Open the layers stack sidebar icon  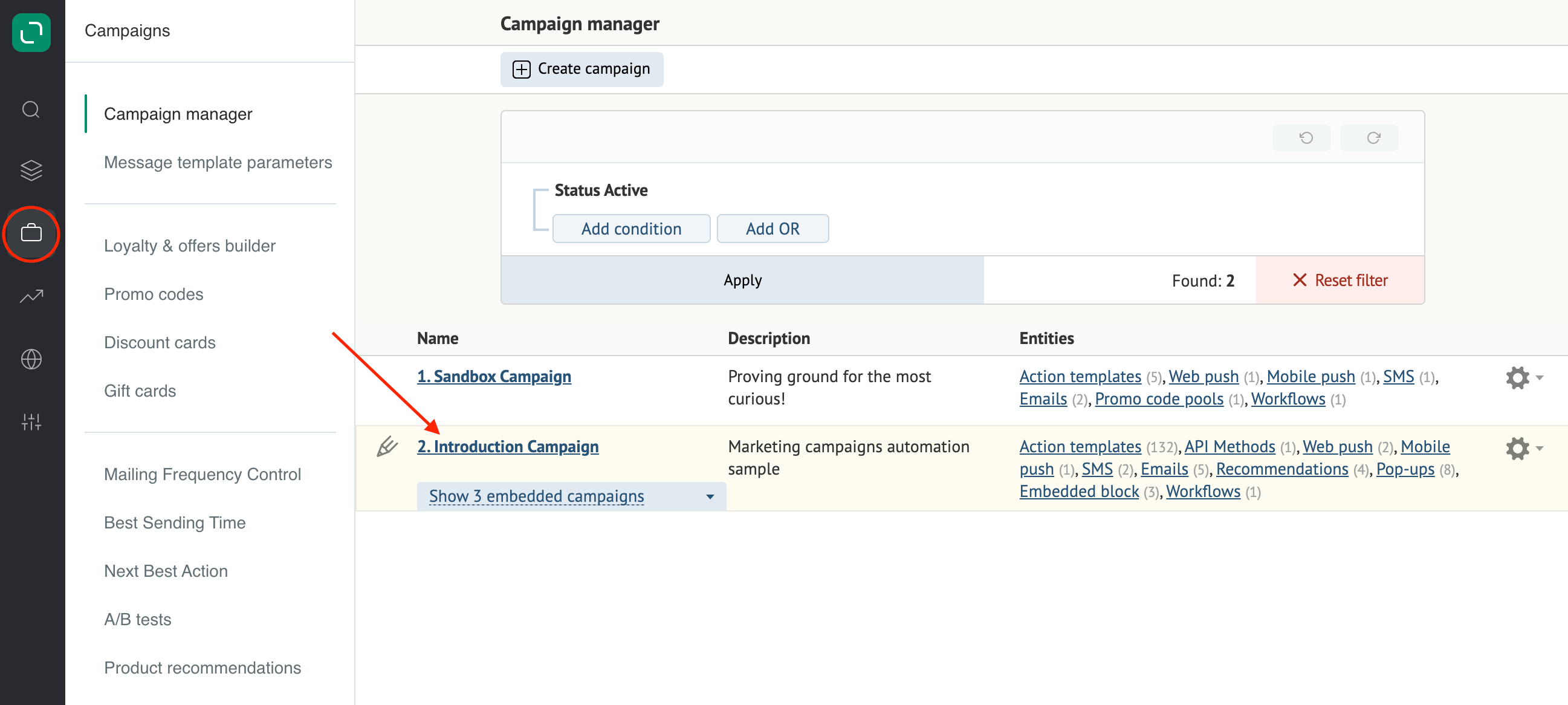click(31, 171)
